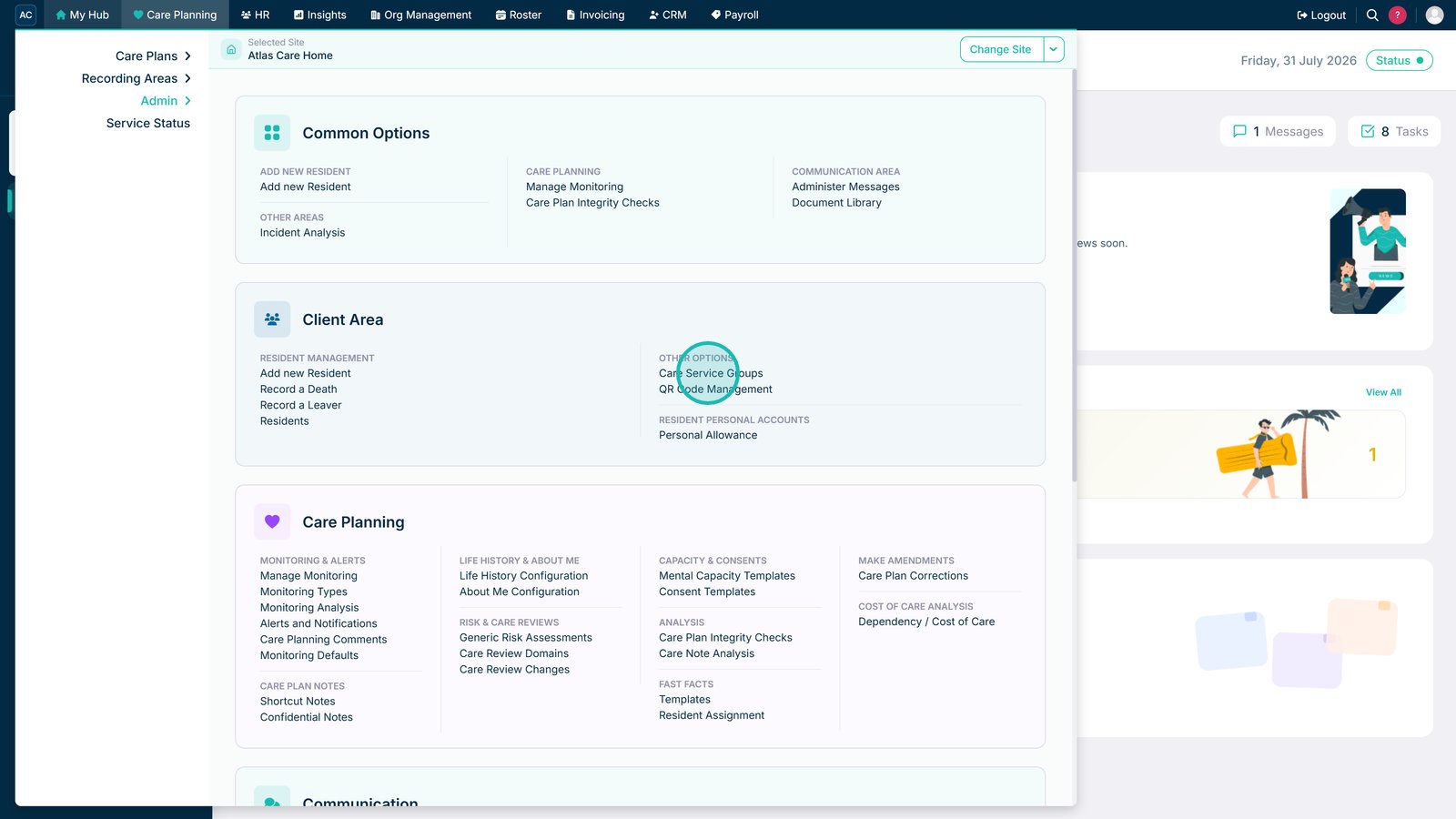Open Templates under Fast Facts
The image size is (1456, 819).
pos(684,700)
